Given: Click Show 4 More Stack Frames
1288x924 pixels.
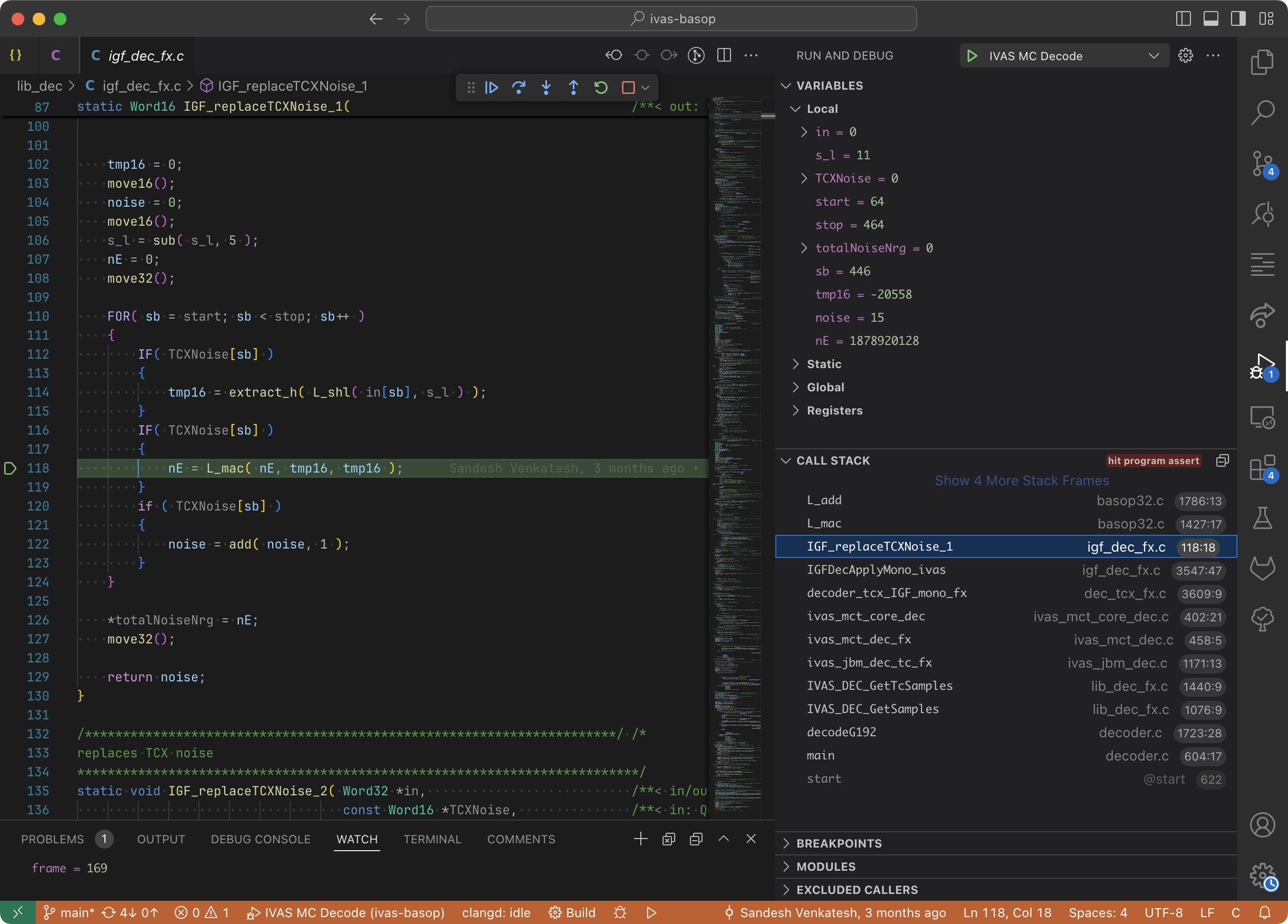Looking at the screenshot, I should (x=1021, y=480).
